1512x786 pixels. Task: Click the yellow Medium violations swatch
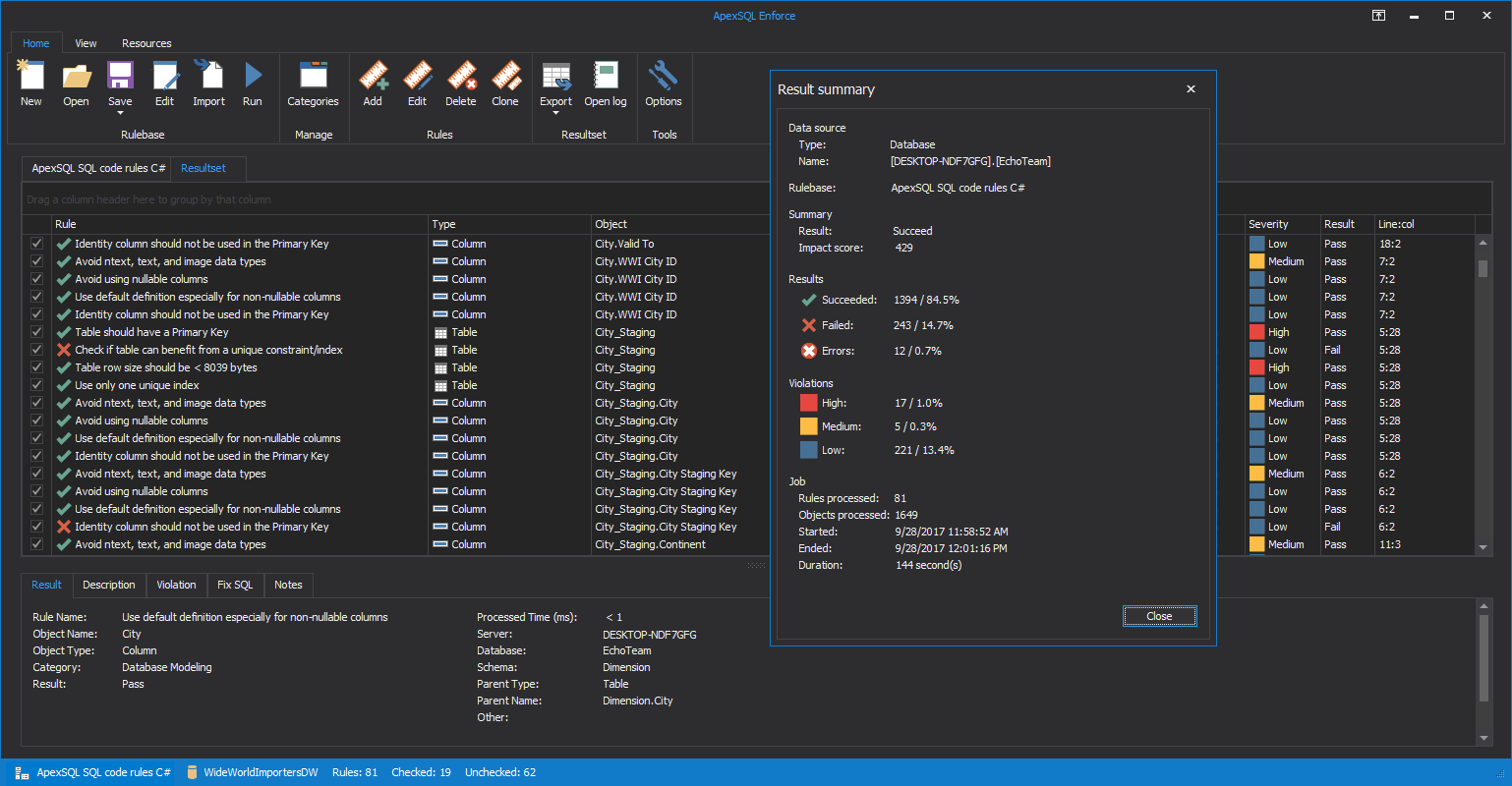click(809, 426)
